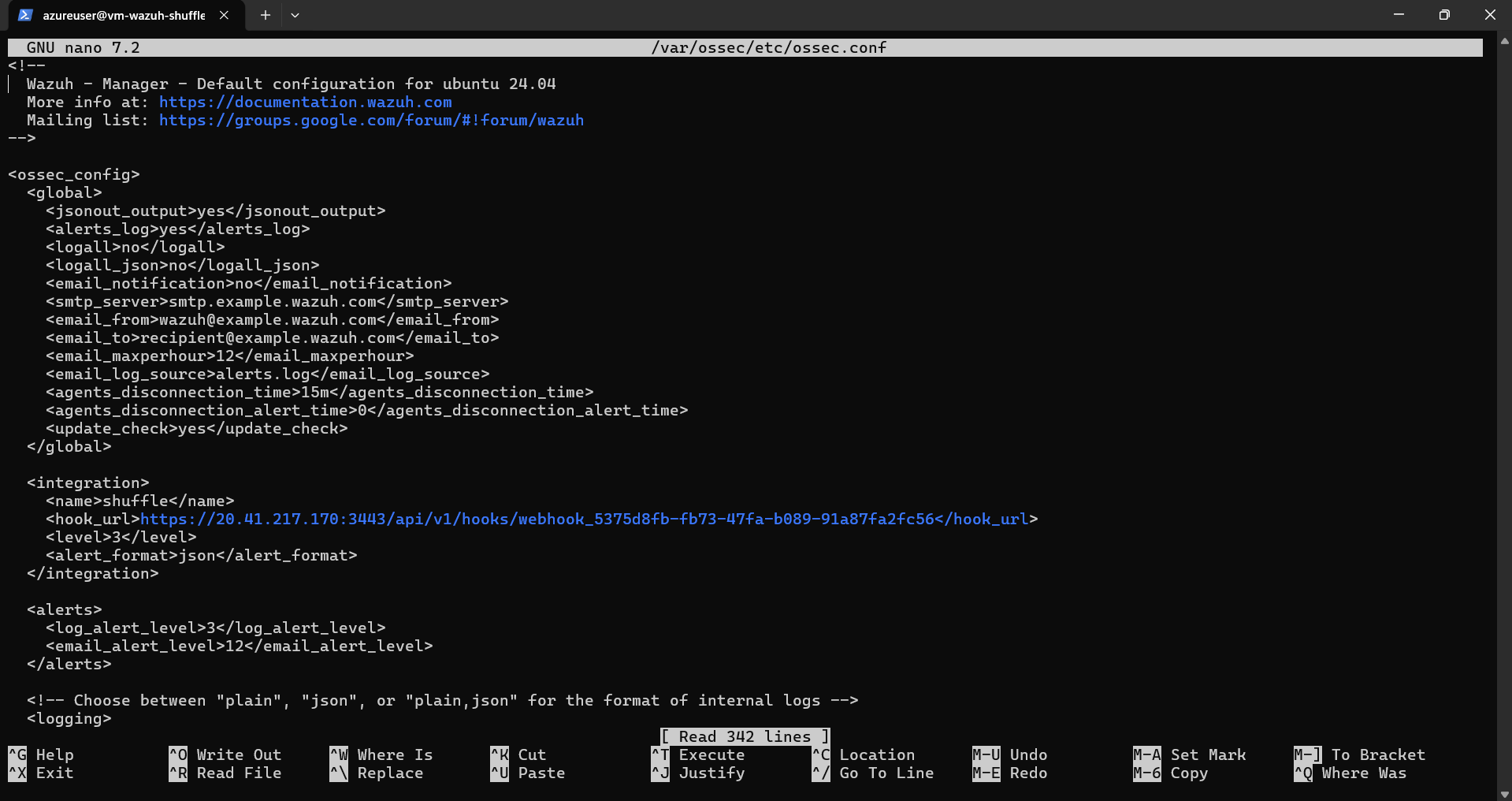Image resolution: width=1512 pixels, height=801 pixels.
Task: Place cursor on the email_alert_level line
Action: pos(240,646)
